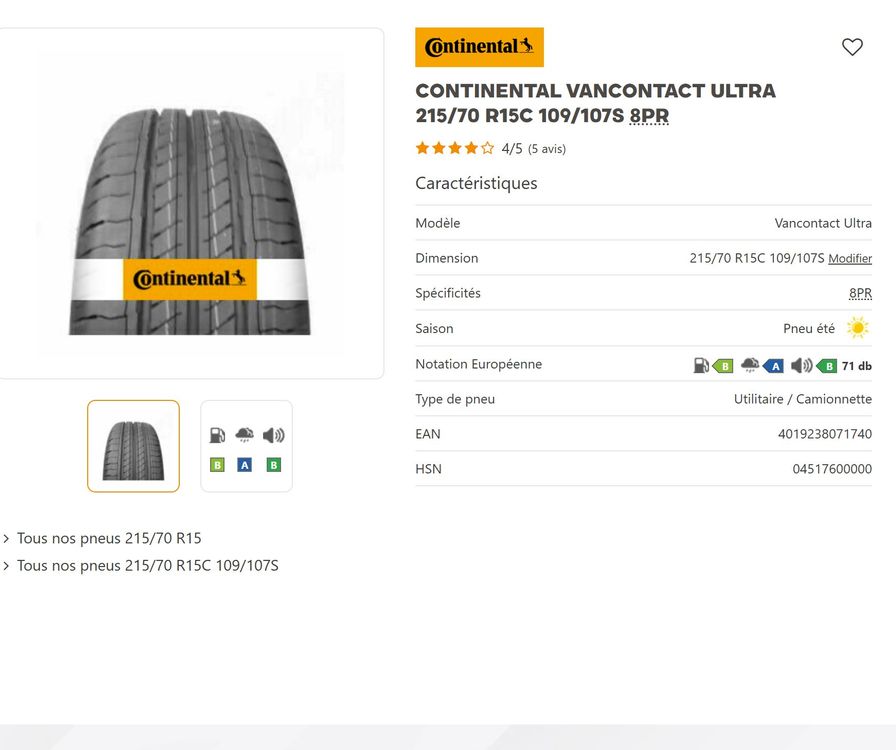Click the noise level speaker icon
This screenshot has width=896, height=750.
tap(801, 365)
